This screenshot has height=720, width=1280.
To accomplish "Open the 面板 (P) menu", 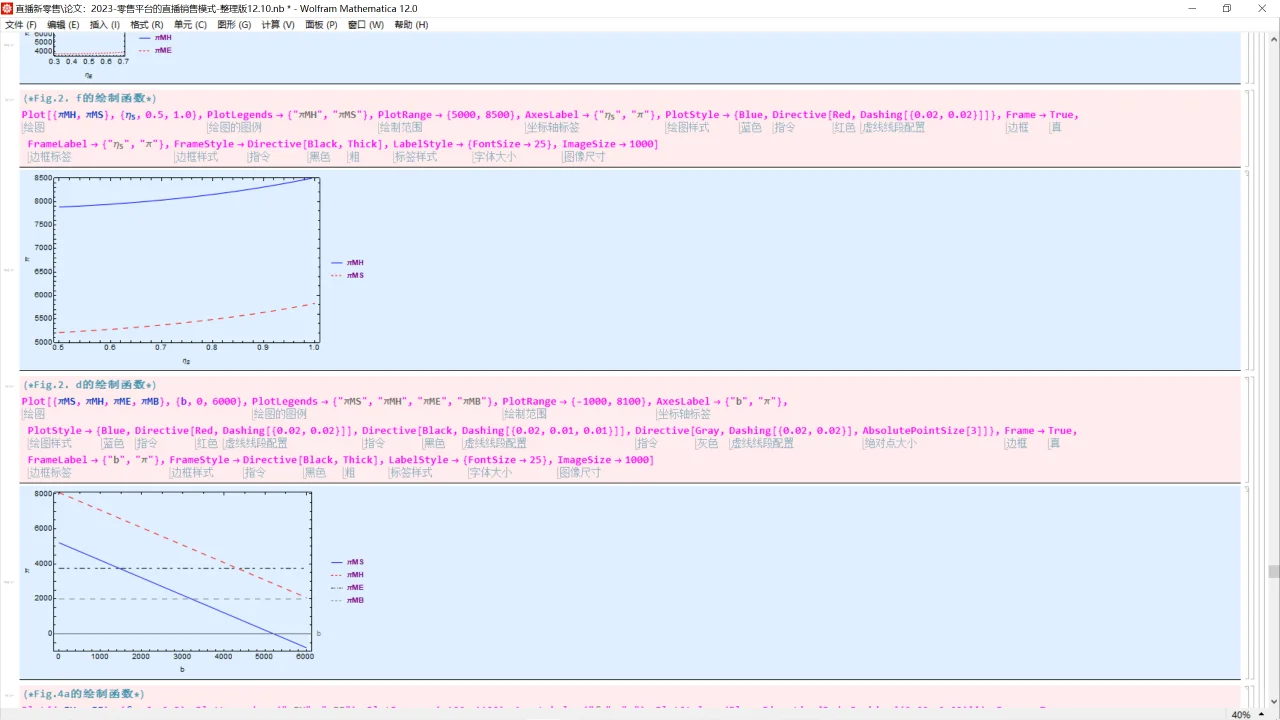I will pyautogui.click(x=321, y=25).
